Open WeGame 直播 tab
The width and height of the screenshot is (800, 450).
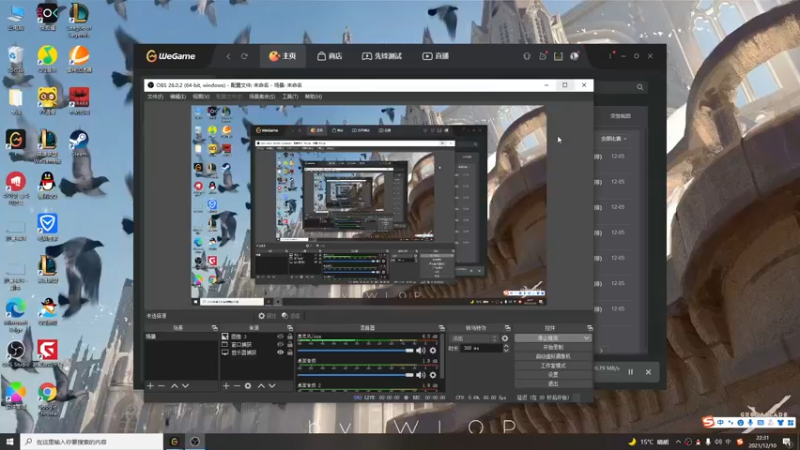coord(436,56)
